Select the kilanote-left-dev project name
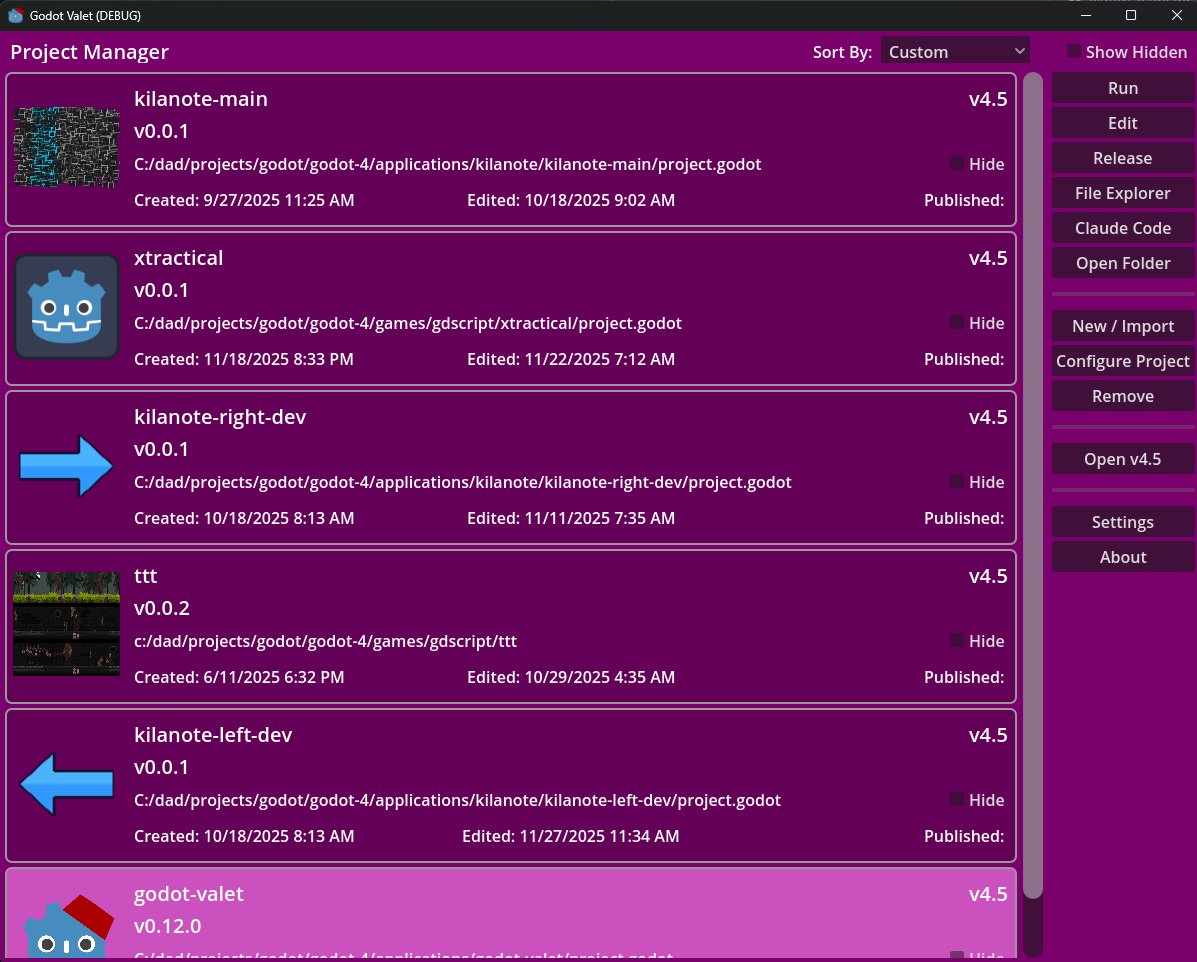The height and width of the screenshot is (962, 1197). [x=213, y=734]
